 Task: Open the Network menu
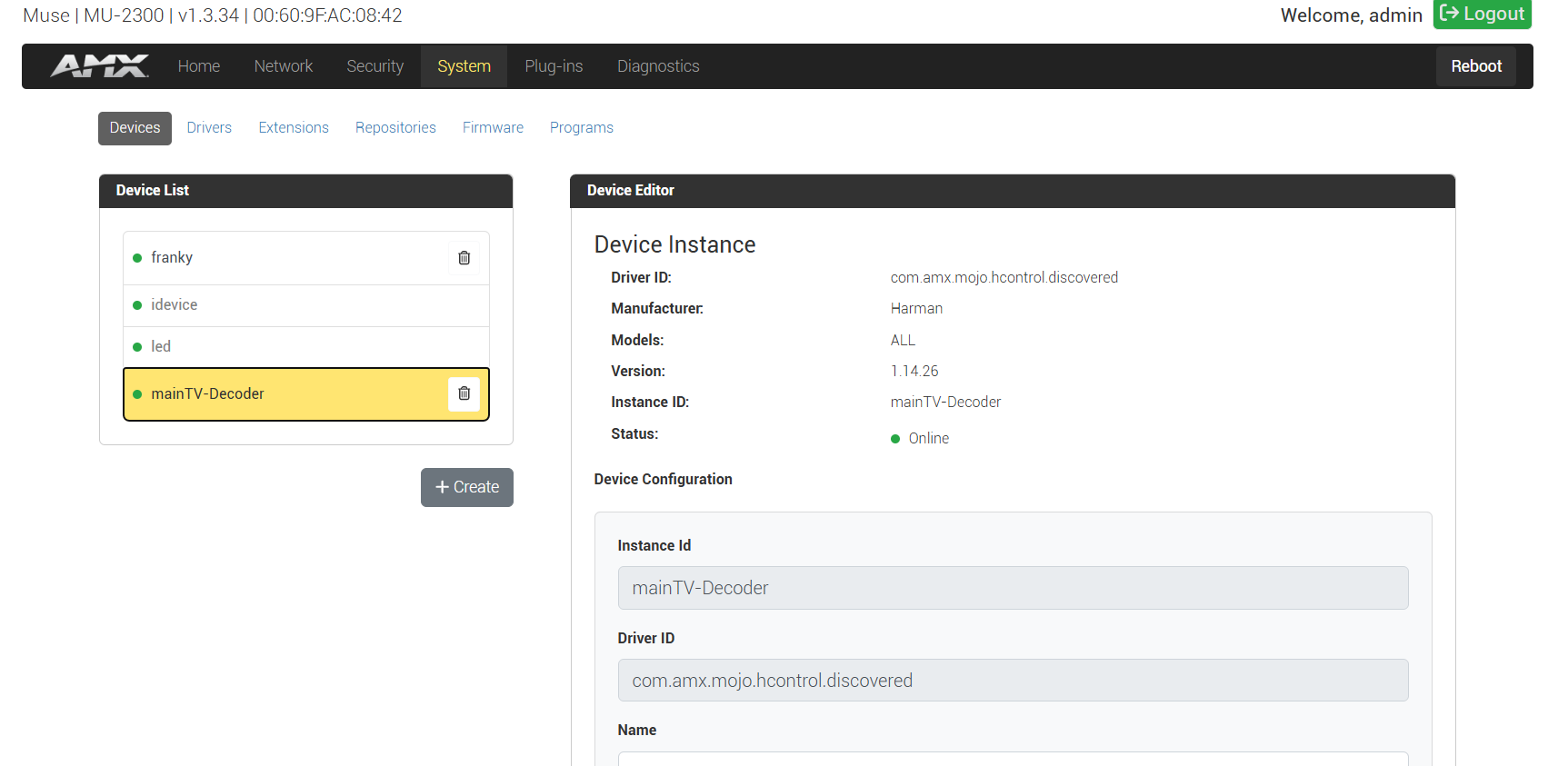point(283,66)
